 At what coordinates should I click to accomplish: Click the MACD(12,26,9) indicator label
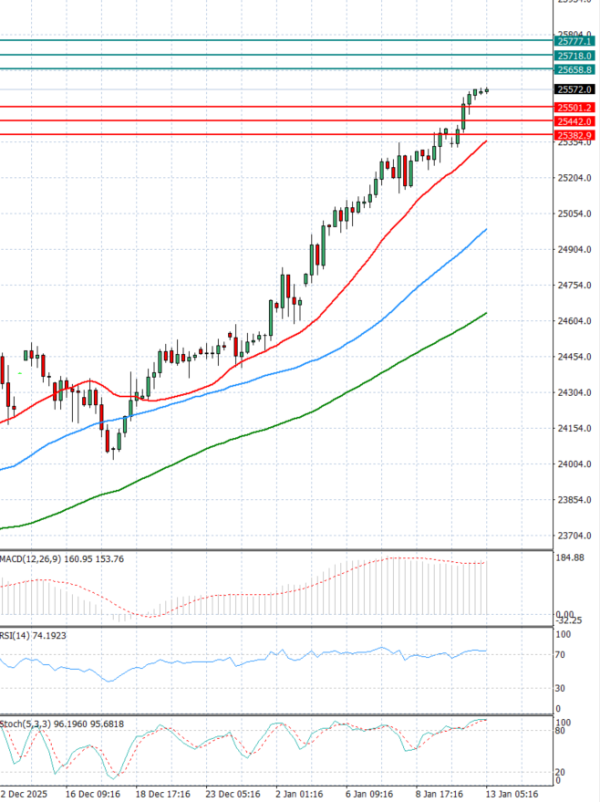[27, 557]
